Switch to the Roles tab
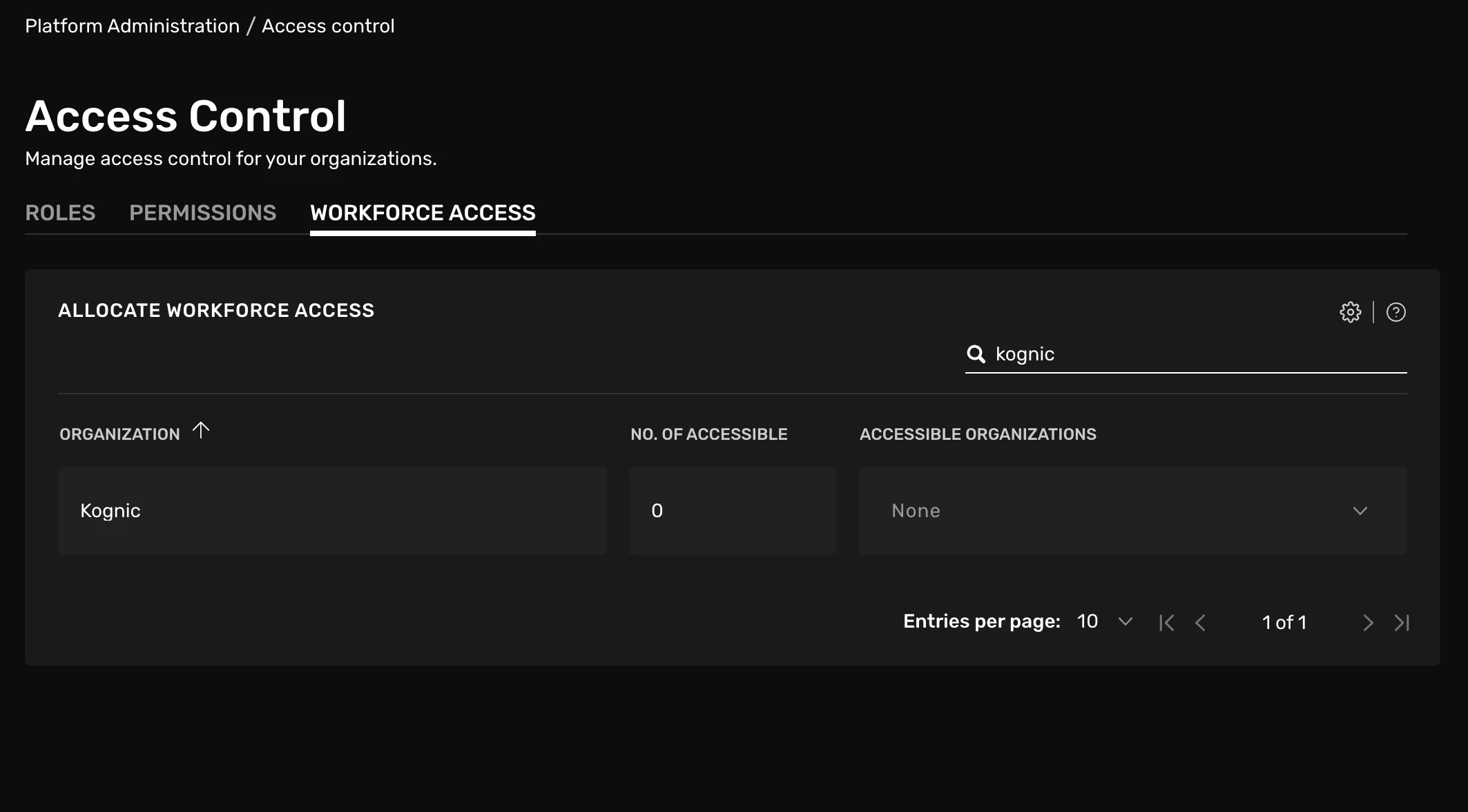Viewport: 1468px width, 812px height. (x=60, y=213)
